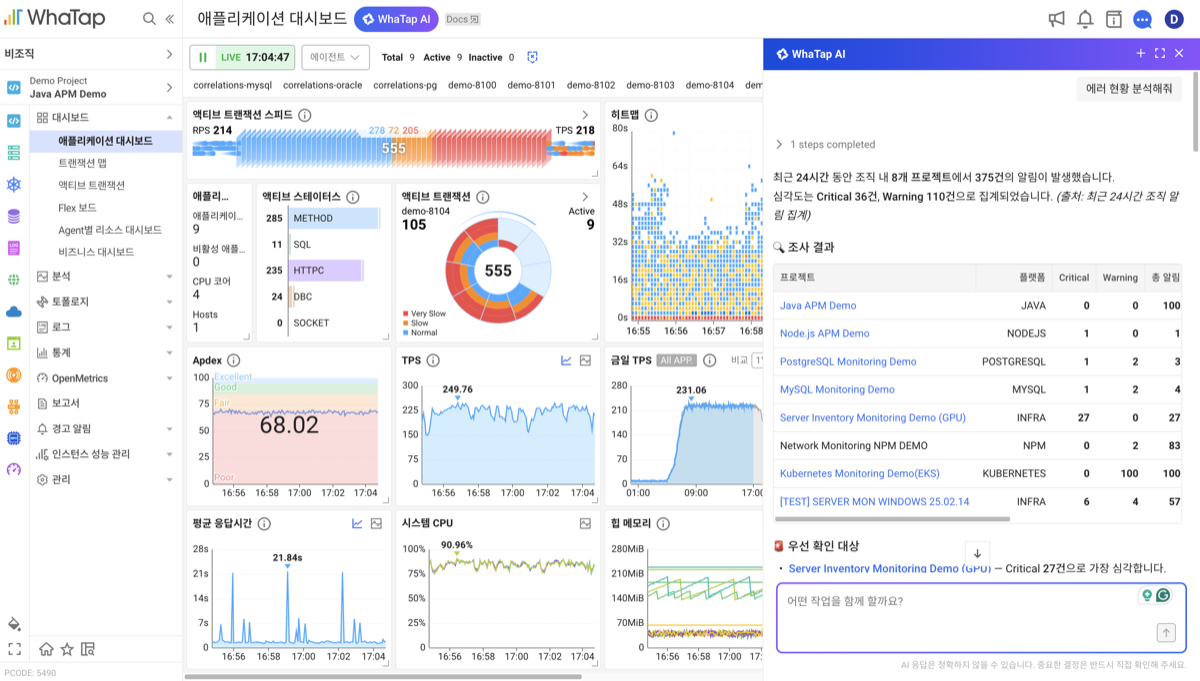Toggle the All APP filter on 금일 TPS
The width and height of the screenshot is (1200, 681).
pos(677,360)
